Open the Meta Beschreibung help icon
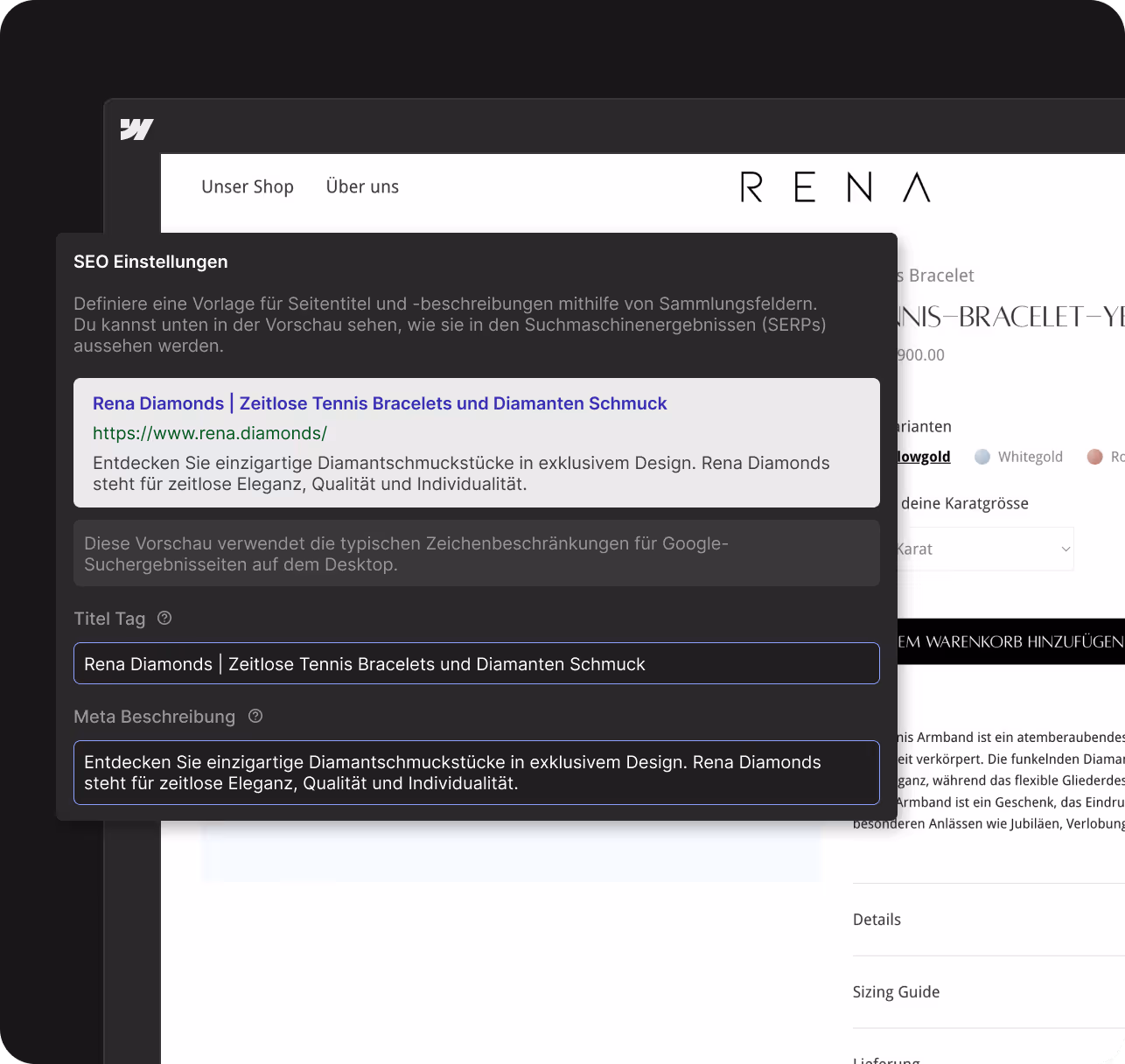Image resolution: width=1125 pixels, height=1064 pixels. point(255,716)
